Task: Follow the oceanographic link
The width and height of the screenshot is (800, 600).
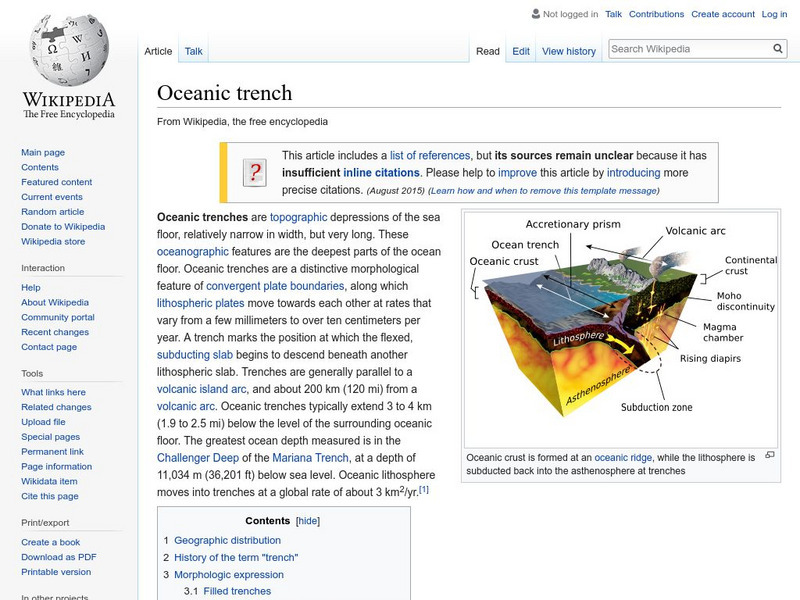Action: pos(192,252)
